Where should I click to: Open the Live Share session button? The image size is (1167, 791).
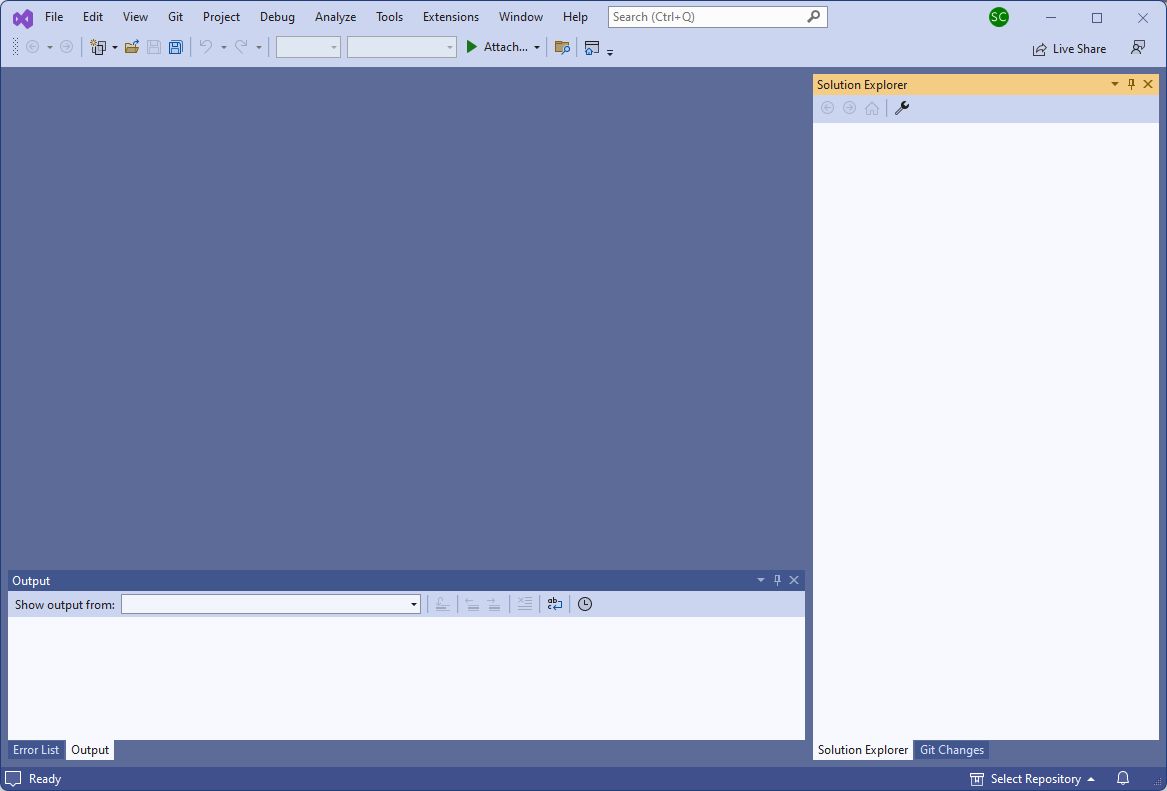point(1069,49)
